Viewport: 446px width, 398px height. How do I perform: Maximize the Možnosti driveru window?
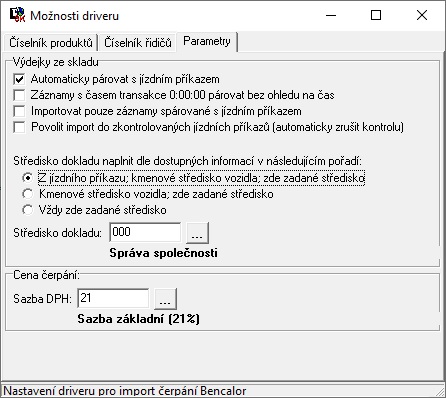(x=376, y=15)
